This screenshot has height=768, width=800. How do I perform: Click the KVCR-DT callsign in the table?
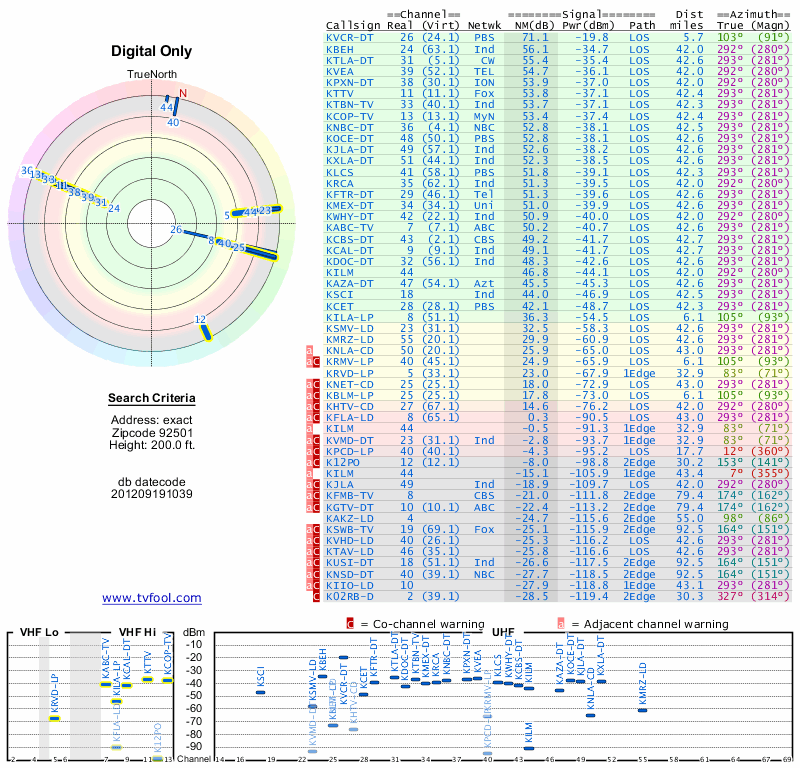[x=349, y=38]
